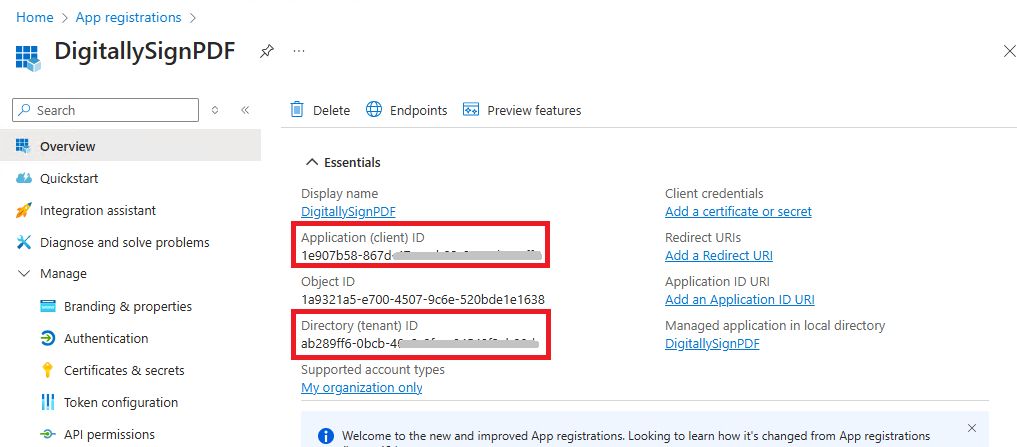Screen dimensions: 1017x447
Task: Open Integration assistant
Action: [98, 211]
